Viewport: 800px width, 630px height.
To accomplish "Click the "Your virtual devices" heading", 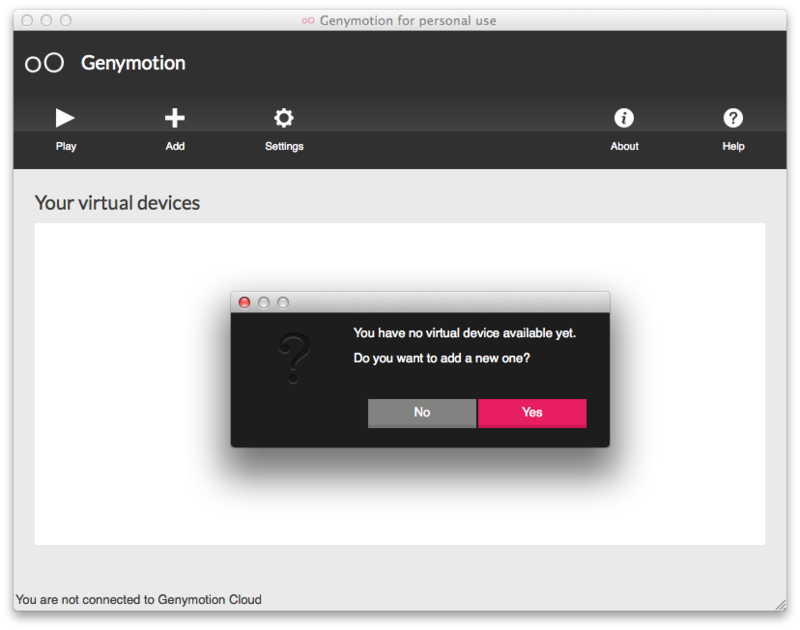I will coord(117,203).
